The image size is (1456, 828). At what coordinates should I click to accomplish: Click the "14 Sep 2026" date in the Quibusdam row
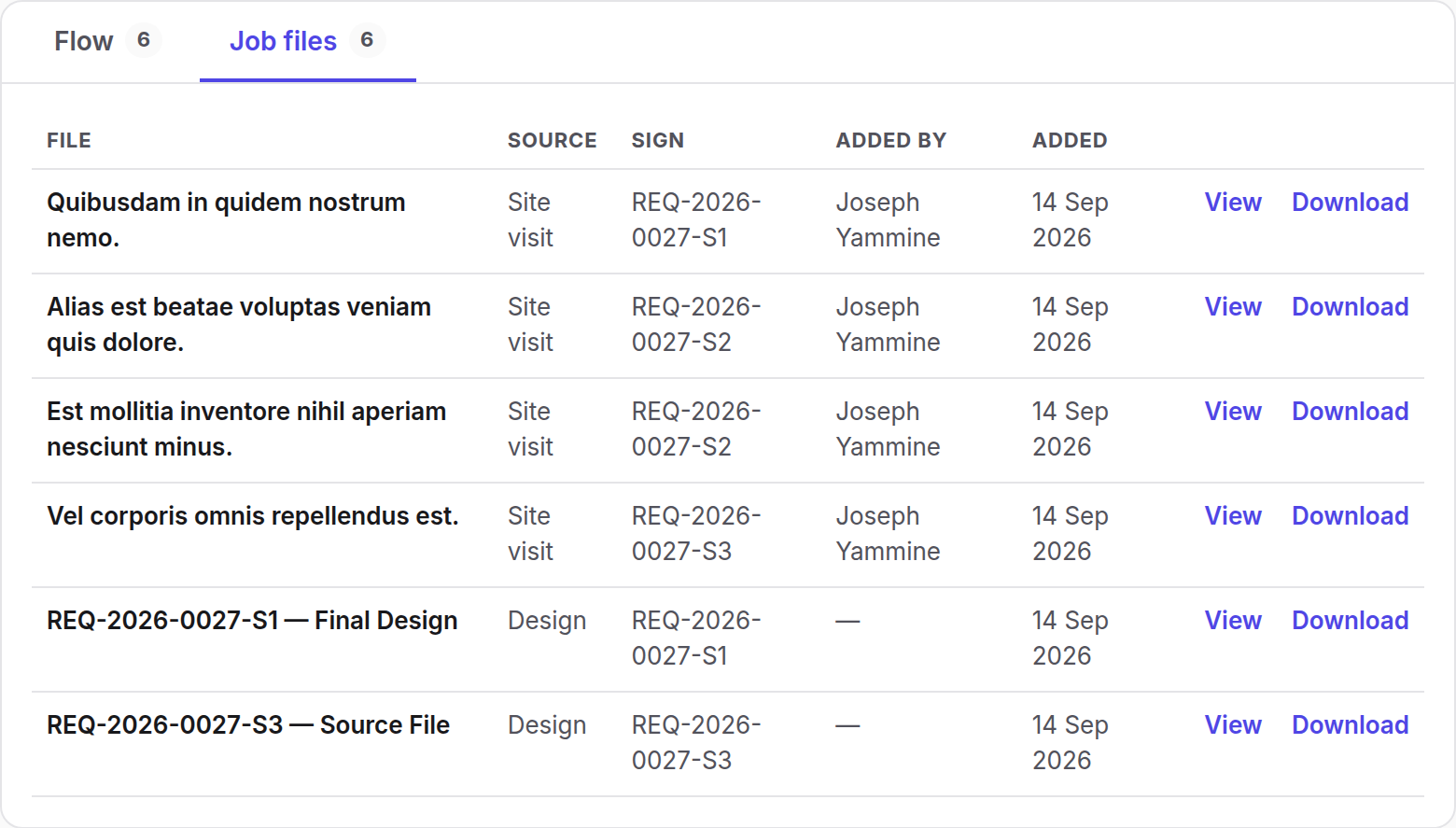[x=1071, y=220]
